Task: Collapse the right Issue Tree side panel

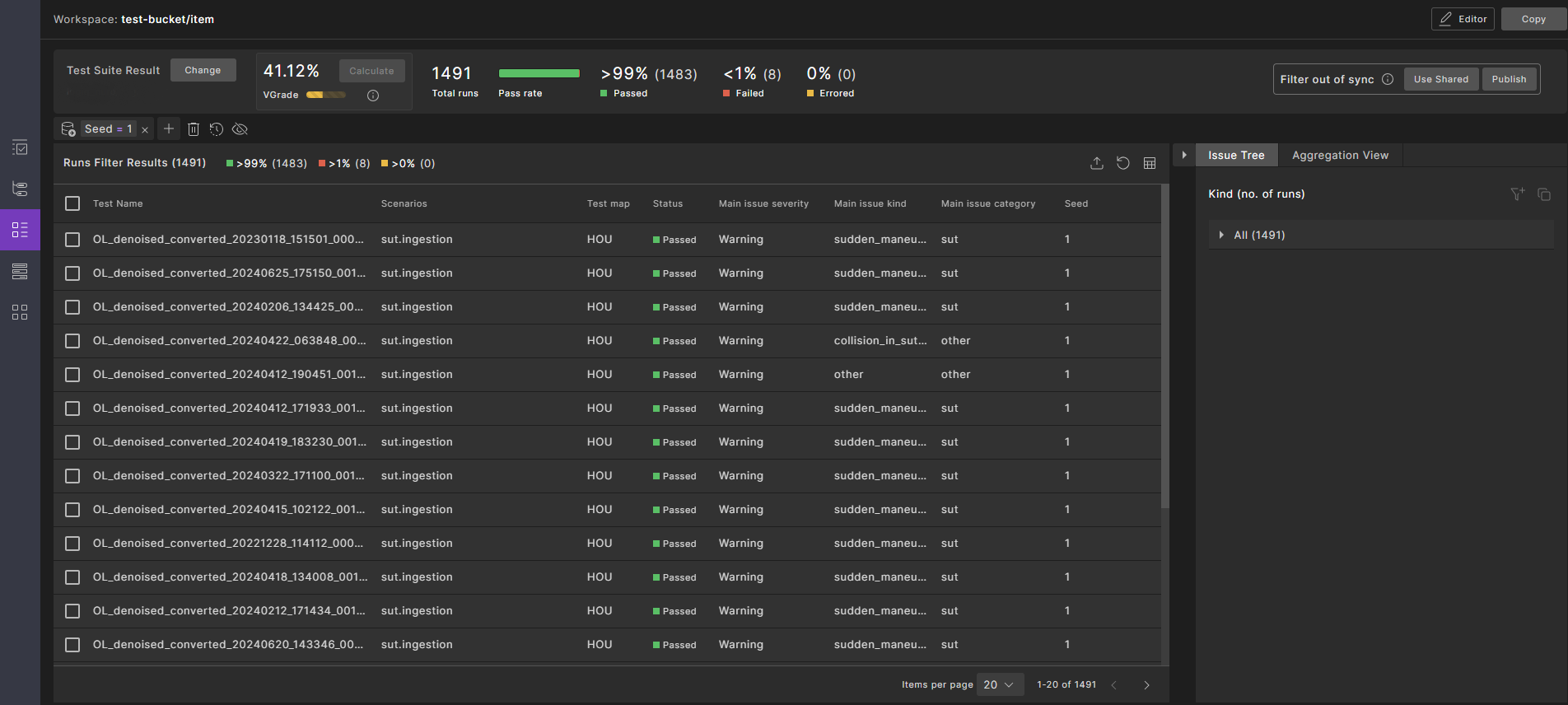Action: point(1183,155)
